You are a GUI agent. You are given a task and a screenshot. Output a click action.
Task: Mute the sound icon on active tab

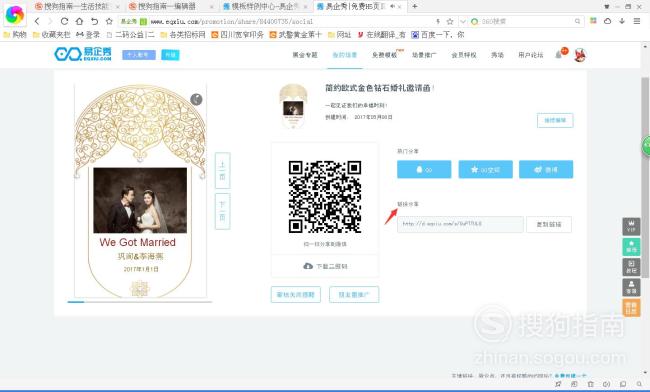392,7
